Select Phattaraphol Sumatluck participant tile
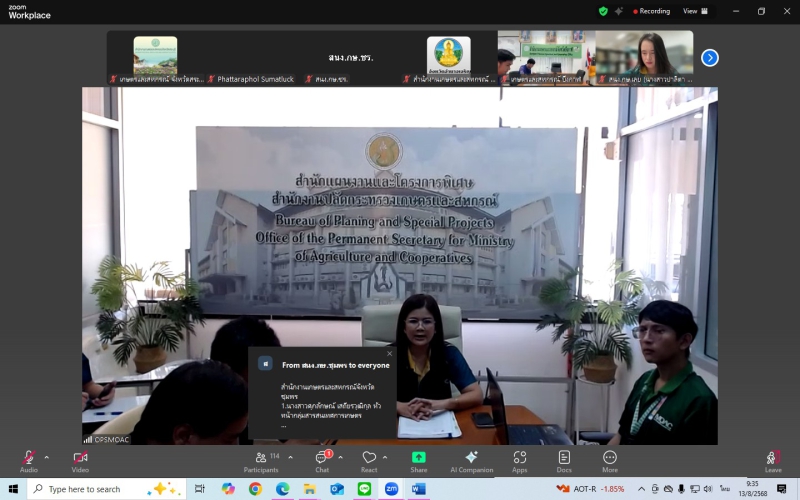The image size is (800, 500). click(x=253, y=58)
